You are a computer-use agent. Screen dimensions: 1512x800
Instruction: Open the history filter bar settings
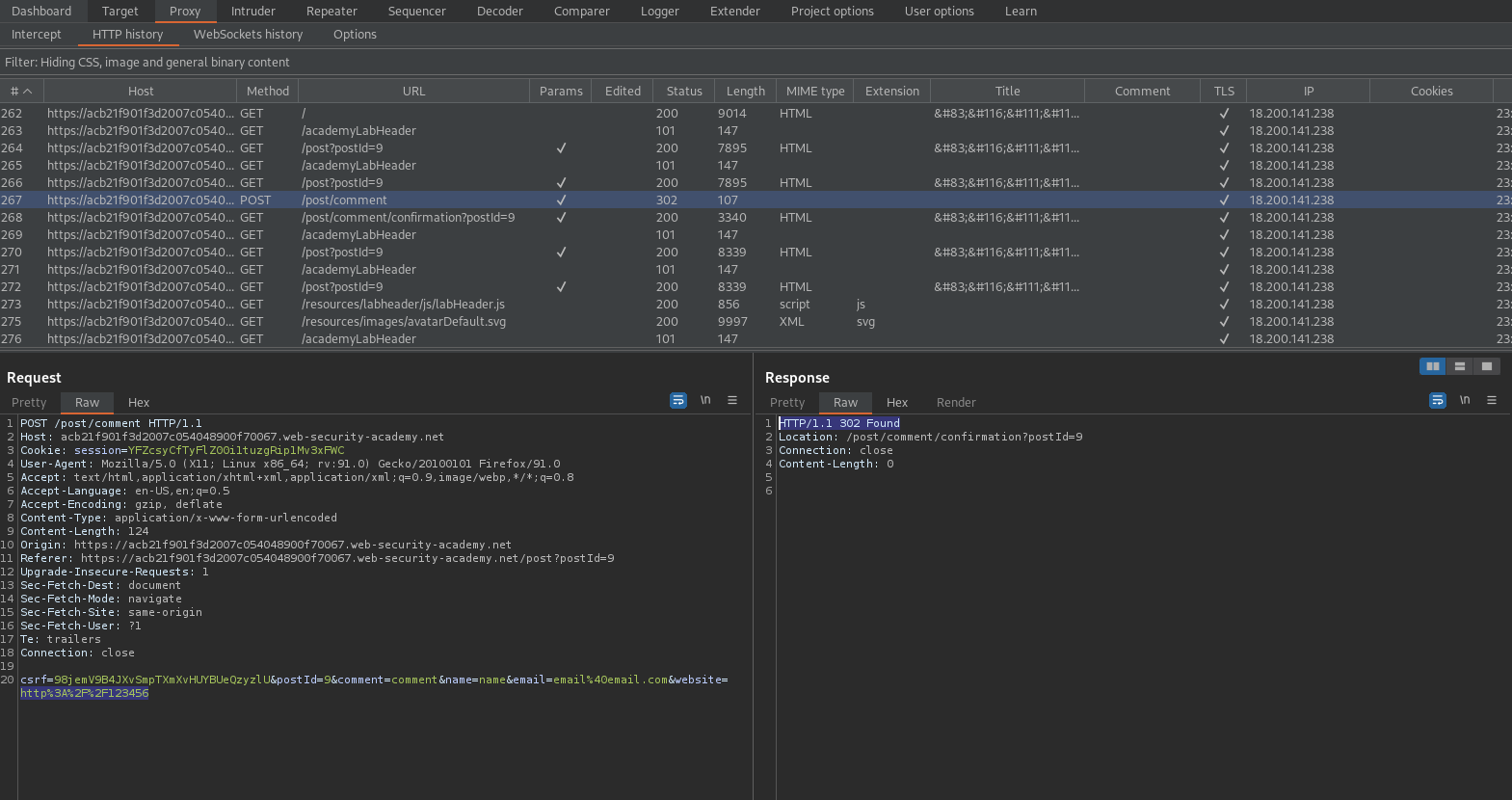pyautogui.click(x=756, y=63)
